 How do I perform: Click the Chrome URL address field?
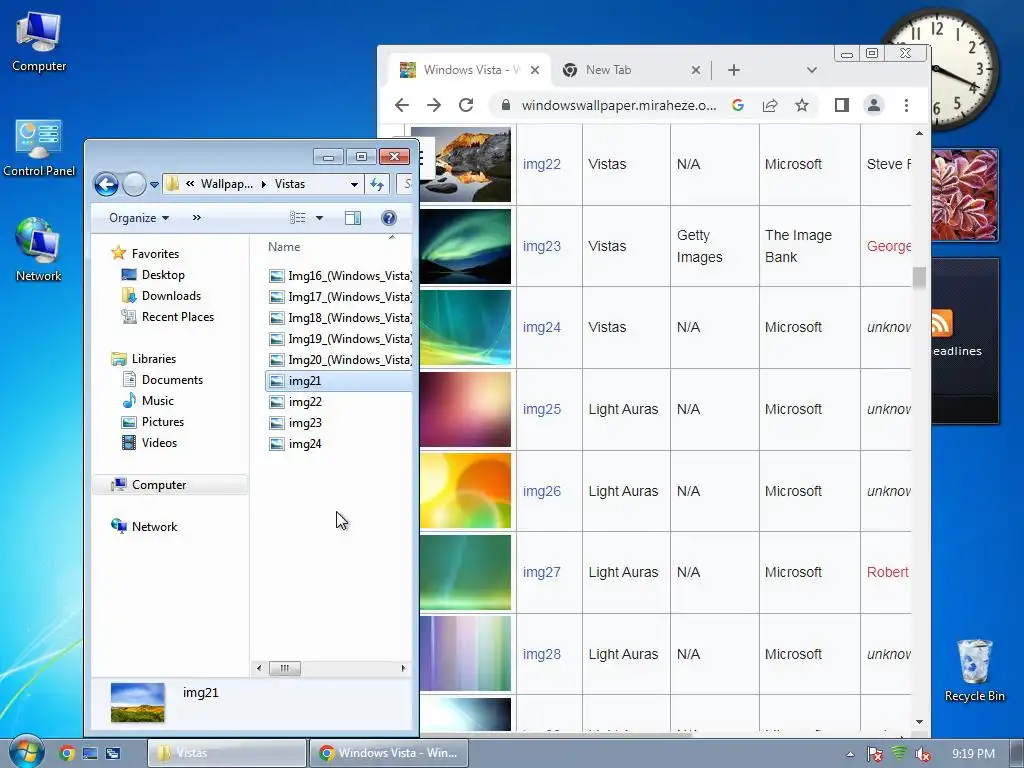[x=618, y=105]
